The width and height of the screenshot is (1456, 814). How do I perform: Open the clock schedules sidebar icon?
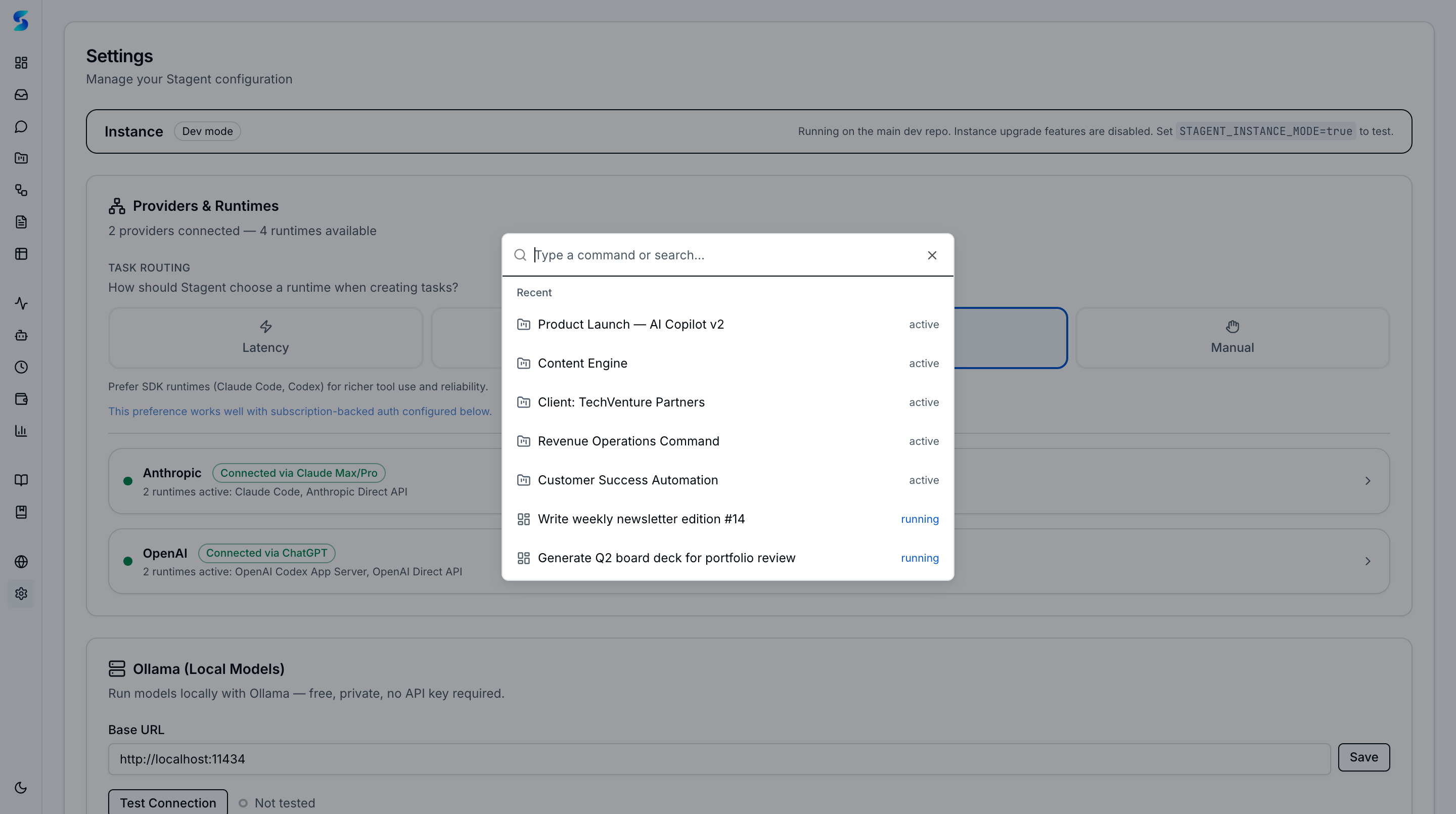pos(21,368)
